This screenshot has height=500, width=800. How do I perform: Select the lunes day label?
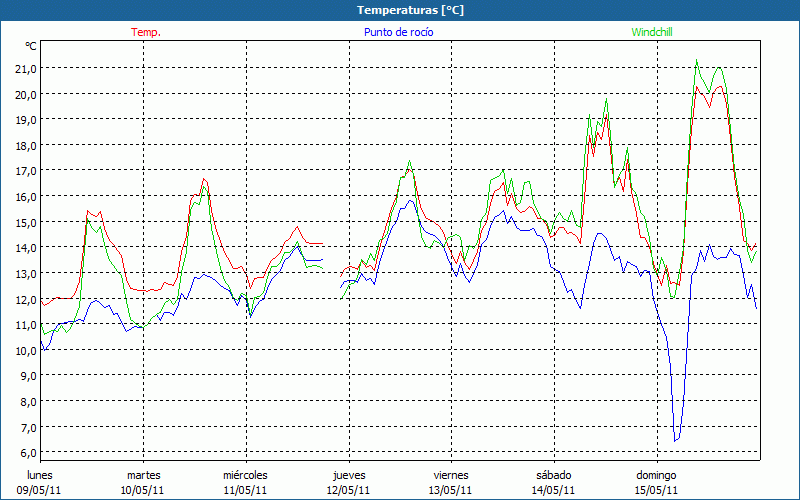[40, 475]
